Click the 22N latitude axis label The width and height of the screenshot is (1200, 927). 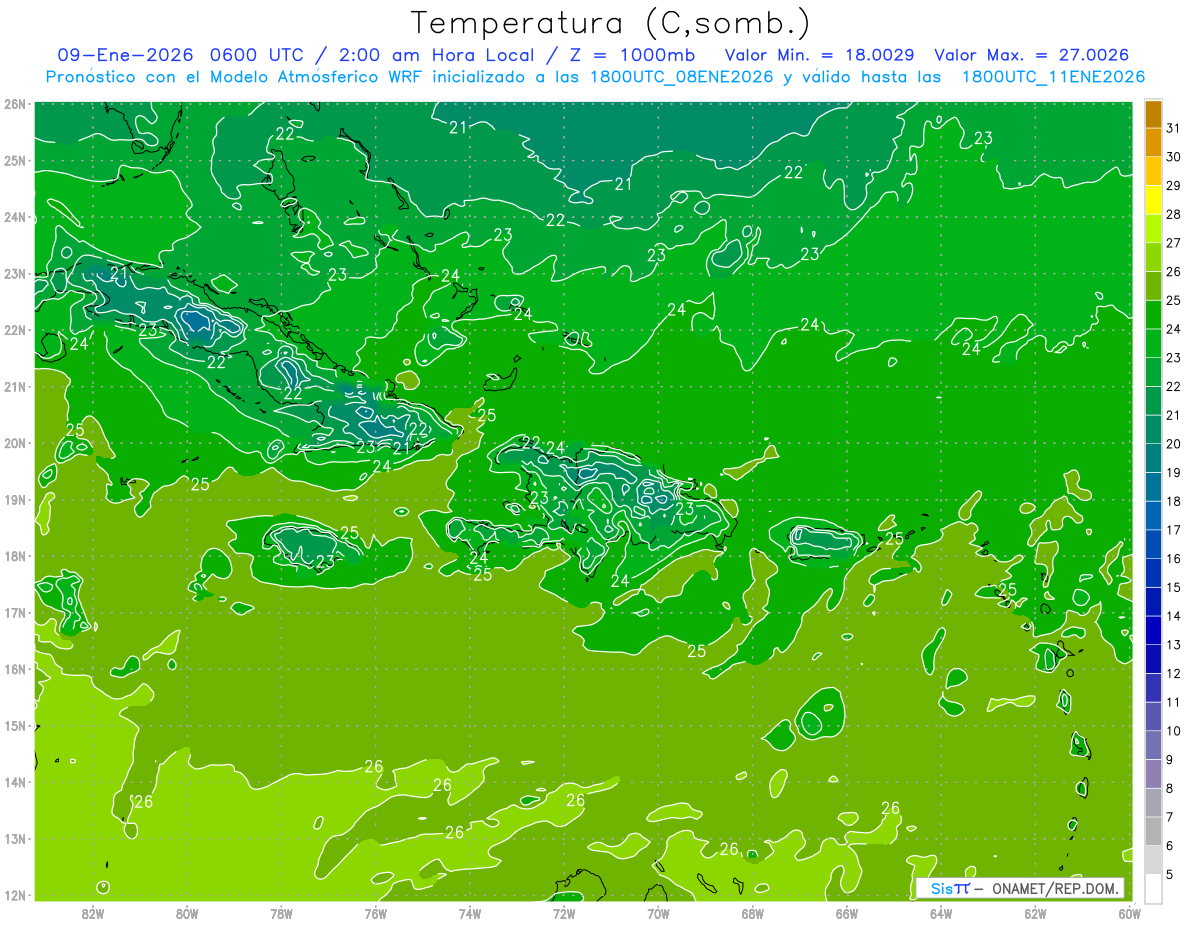point(15,329)
